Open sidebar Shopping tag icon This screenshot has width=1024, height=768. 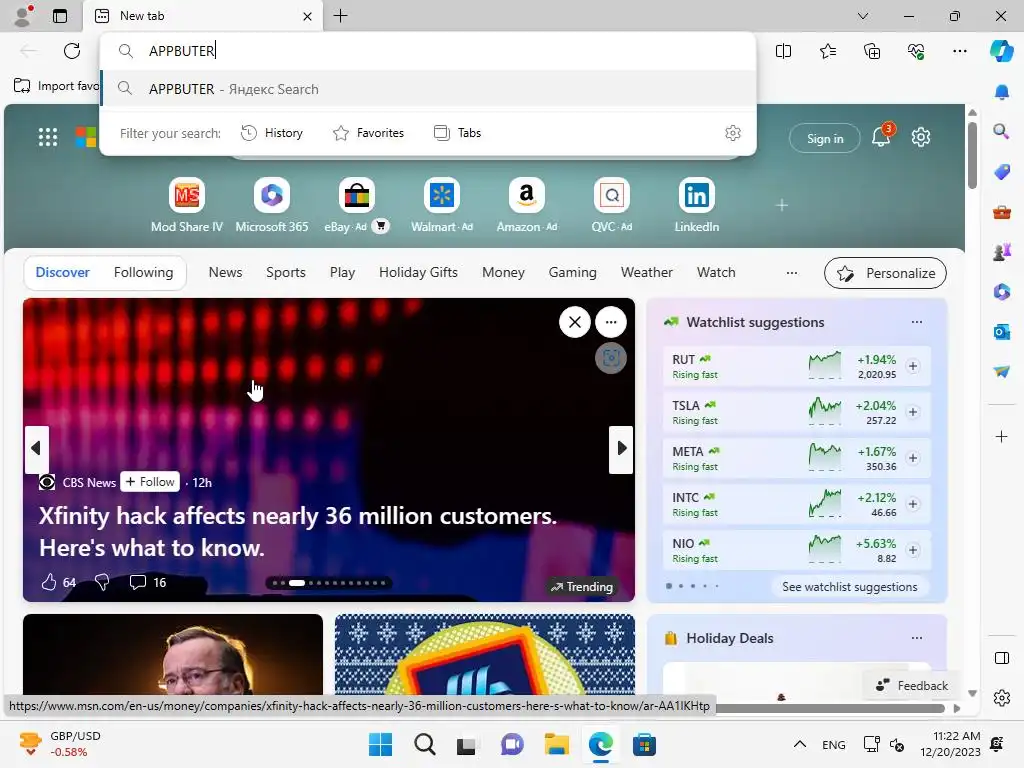pyautogui.click(x=1001, y=172)
